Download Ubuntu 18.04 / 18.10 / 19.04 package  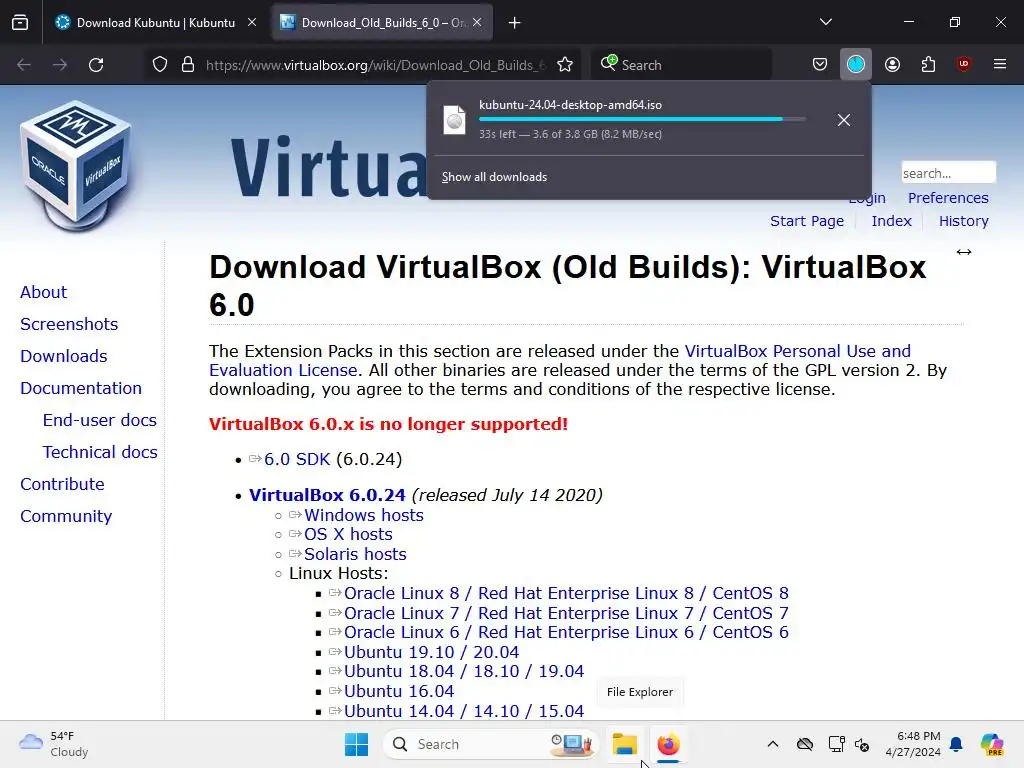[464, 671]
